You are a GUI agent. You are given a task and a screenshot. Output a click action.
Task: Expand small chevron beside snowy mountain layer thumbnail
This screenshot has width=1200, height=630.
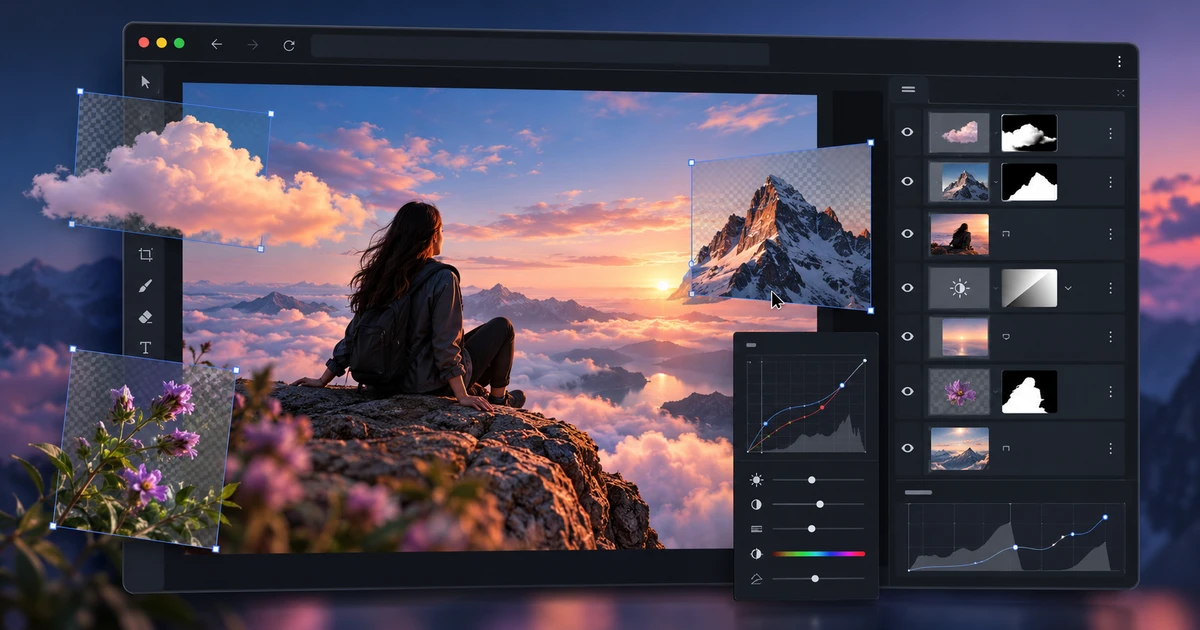995,182
